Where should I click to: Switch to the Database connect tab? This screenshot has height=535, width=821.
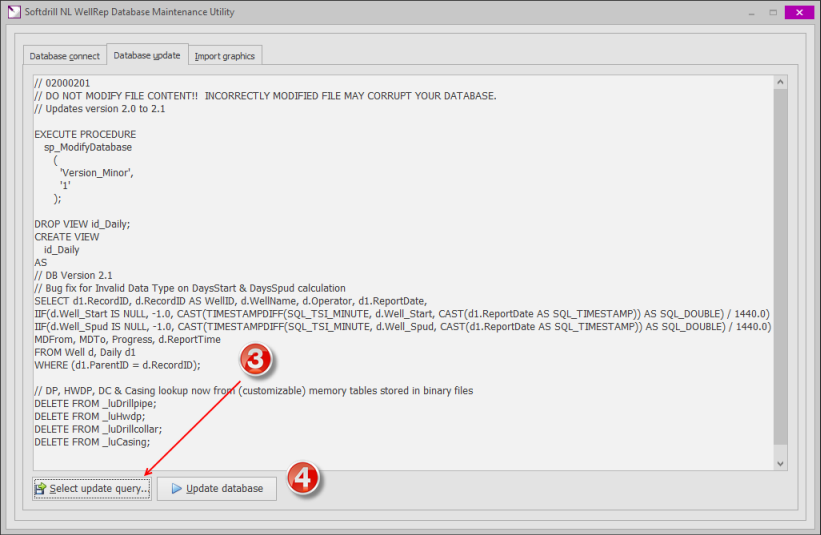(64, 56)
